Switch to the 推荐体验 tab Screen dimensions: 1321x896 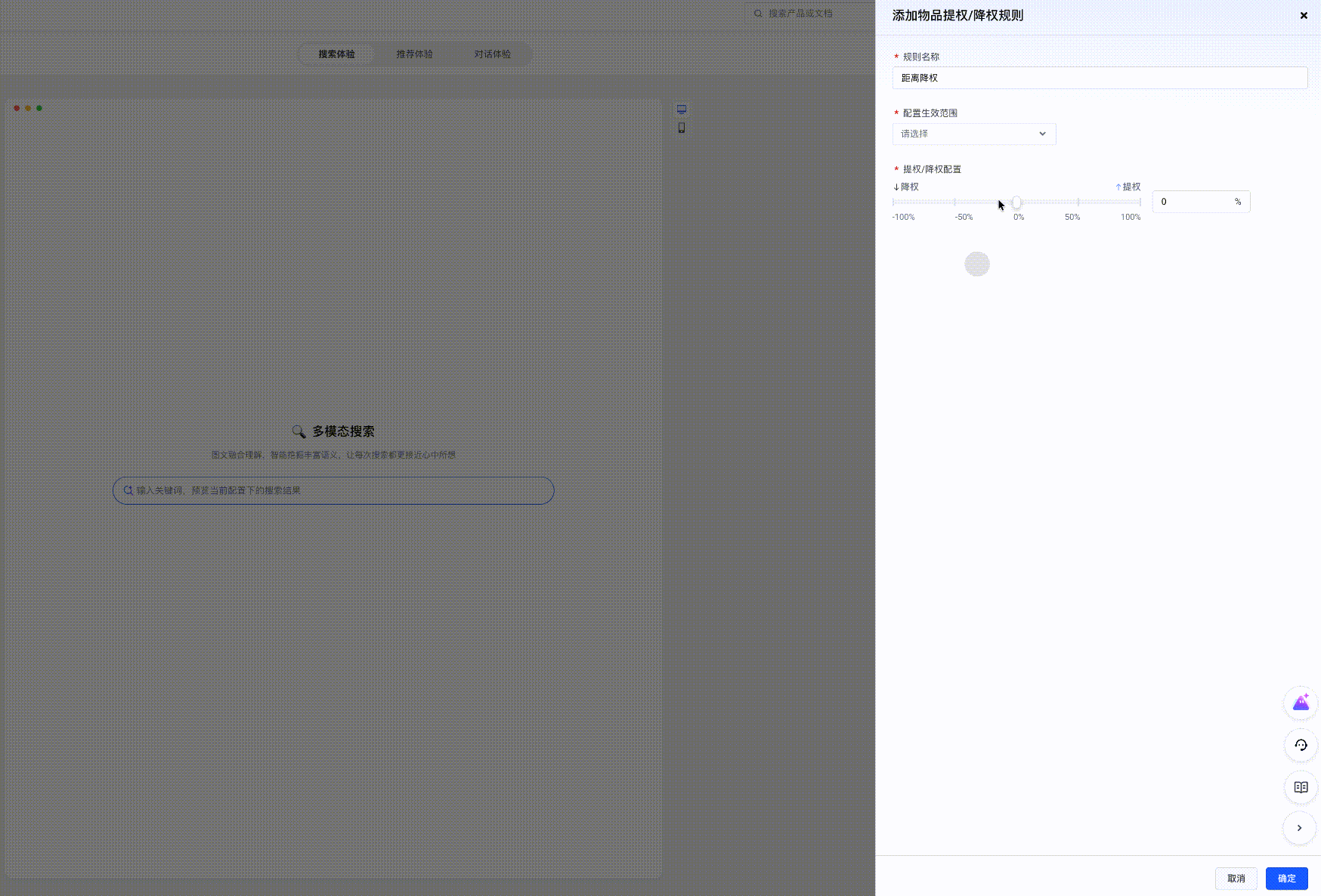click(x=414, y=54)
